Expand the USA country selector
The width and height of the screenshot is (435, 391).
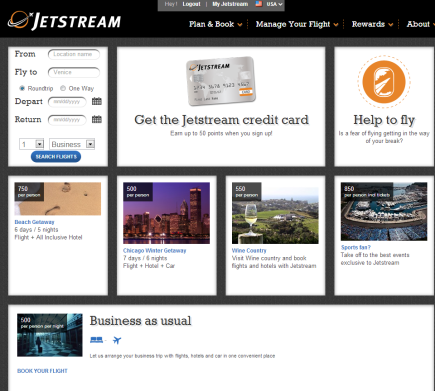275,4
